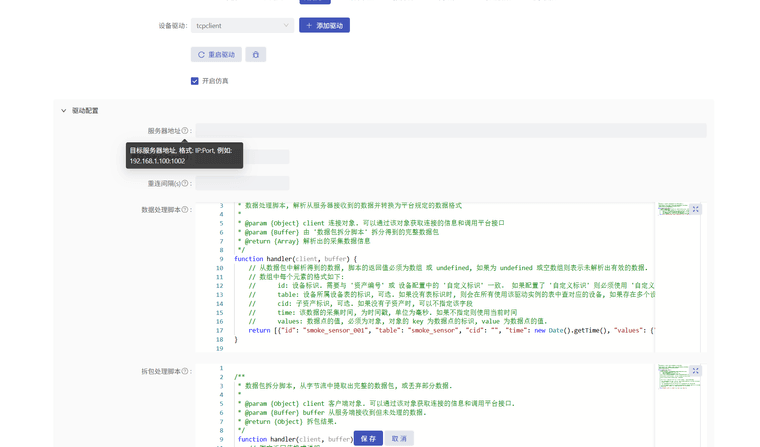This screenshot has height=447, width=760.
Task: Collapse the 驱动配置 section
Action: click(64, 111)
